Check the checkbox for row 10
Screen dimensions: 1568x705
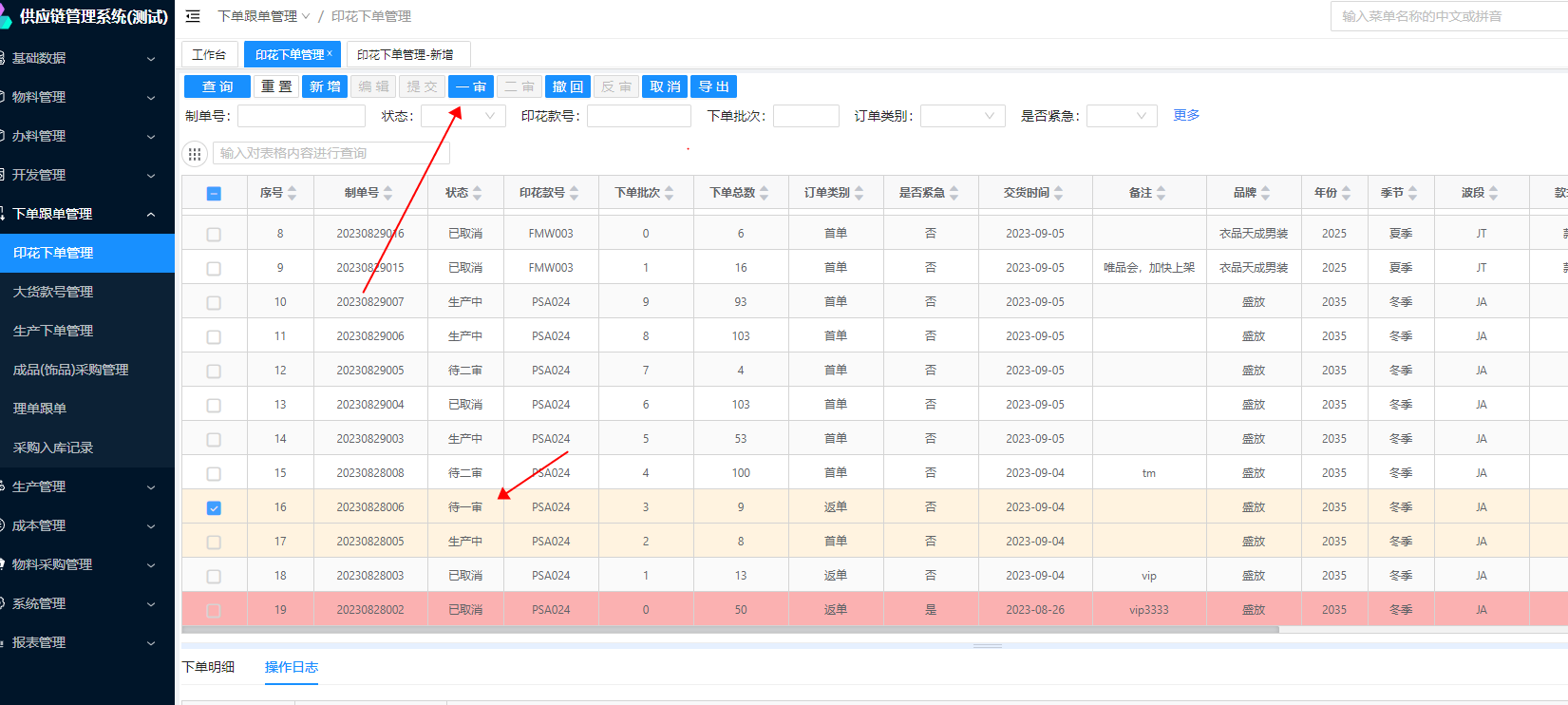point(214,303)
